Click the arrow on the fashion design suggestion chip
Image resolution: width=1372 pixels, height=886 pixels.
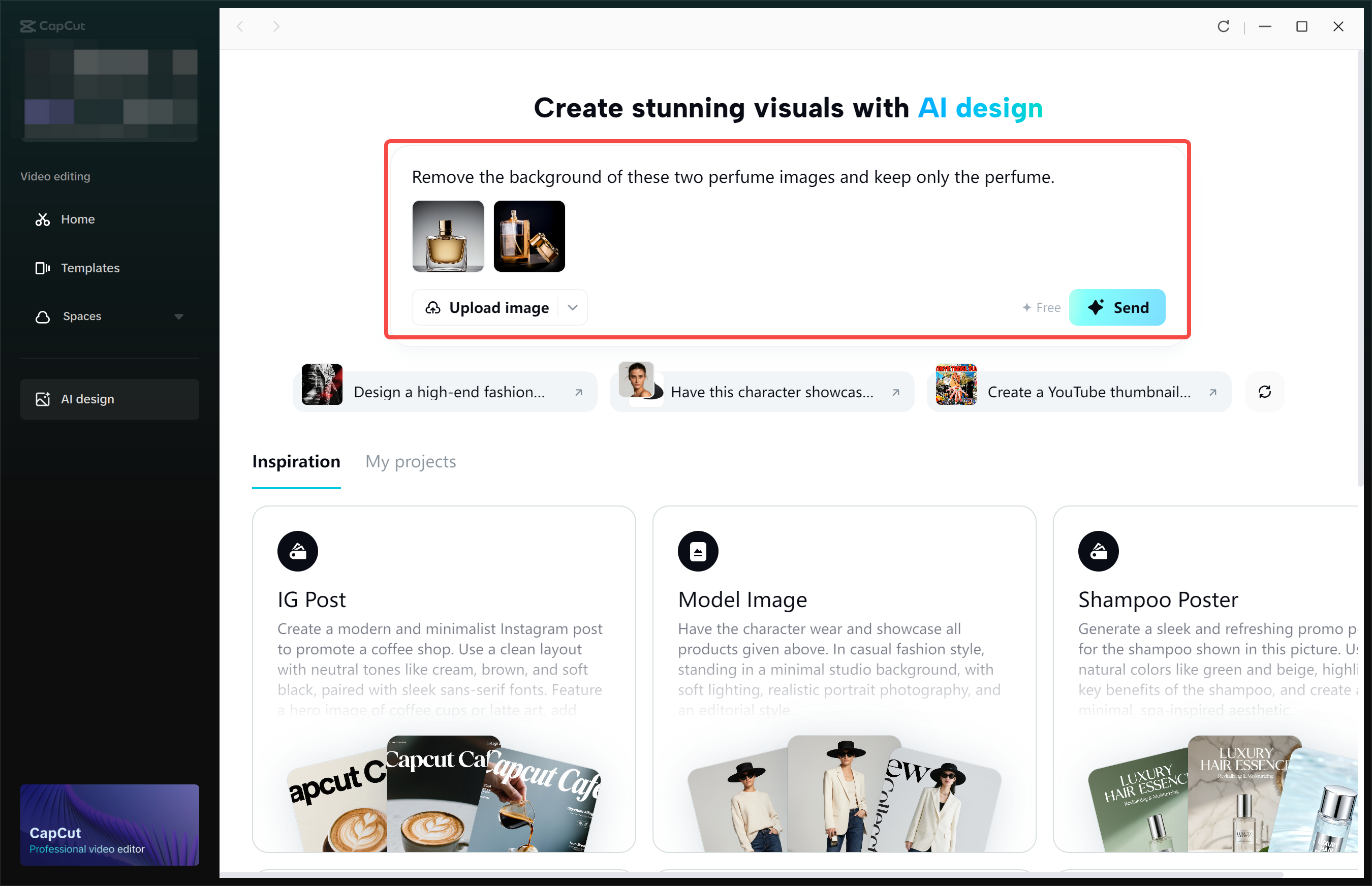pyautogui.click(x=579, y=392)
